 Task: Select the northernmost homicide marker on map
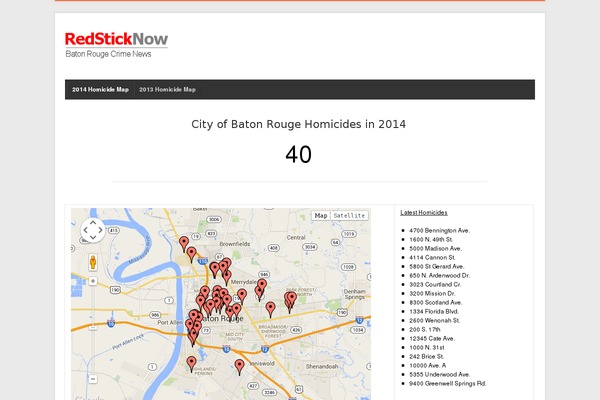pos(184,244)
